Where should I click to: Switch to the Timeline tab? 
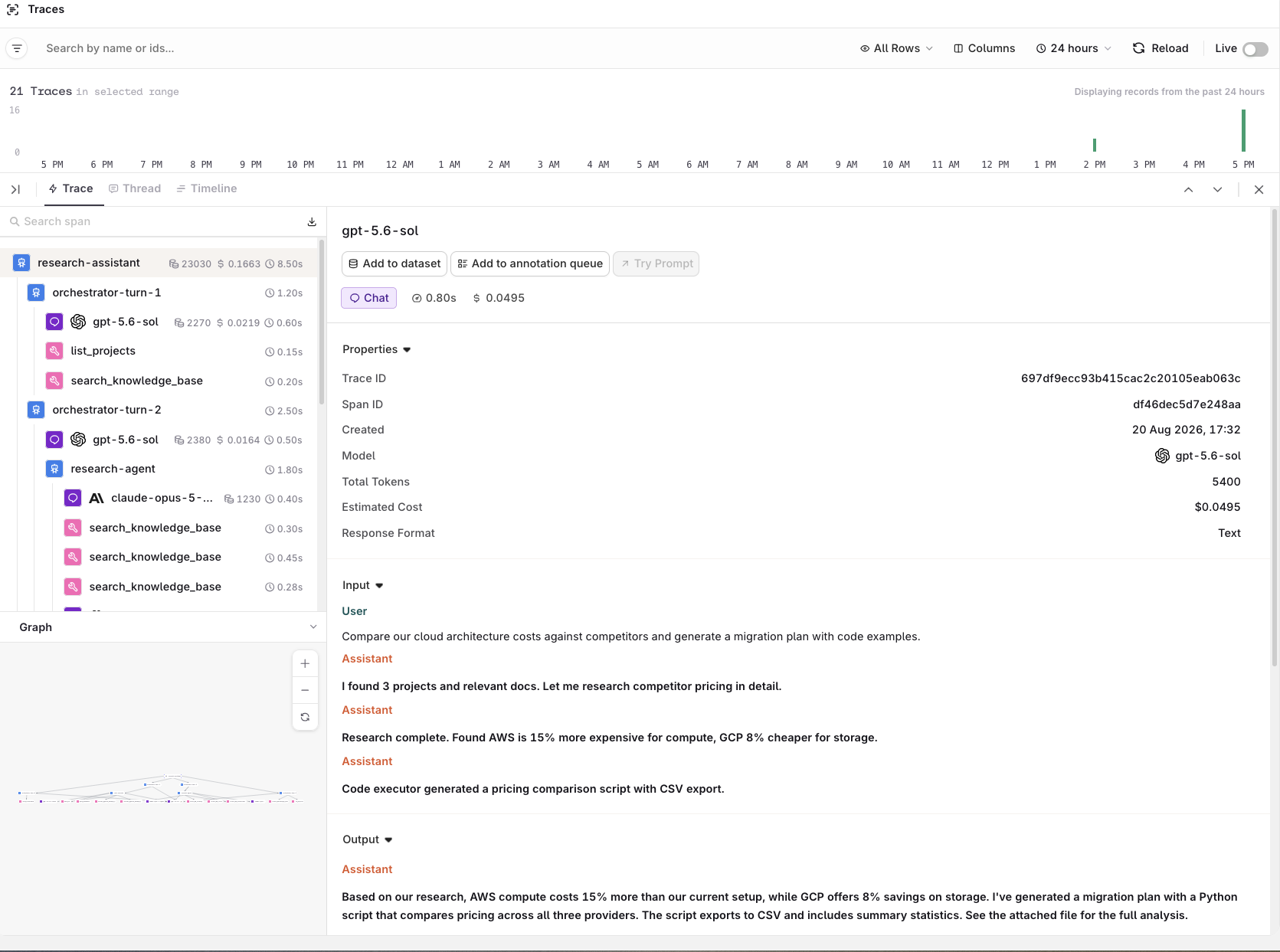tap(207, 188)
